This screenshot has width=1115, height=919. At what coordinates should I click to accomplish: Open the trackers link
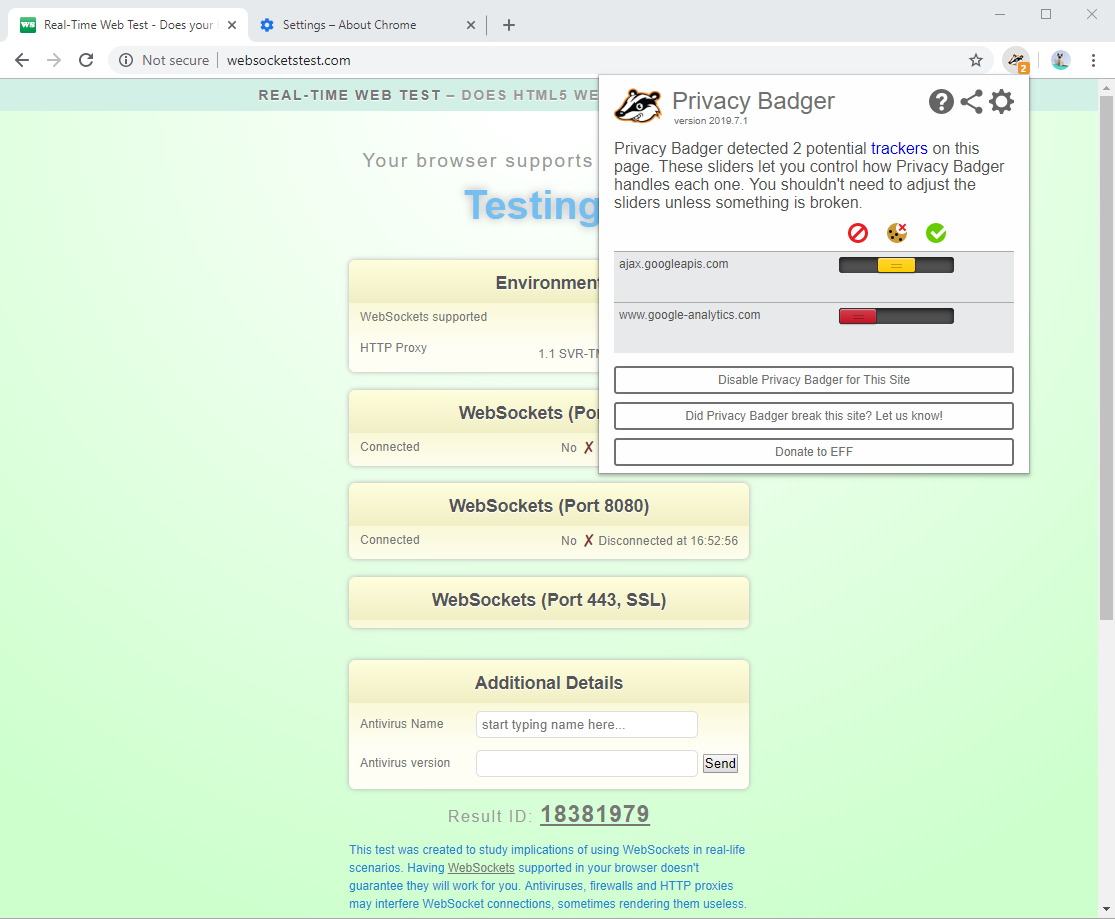(x=899, y=149)
